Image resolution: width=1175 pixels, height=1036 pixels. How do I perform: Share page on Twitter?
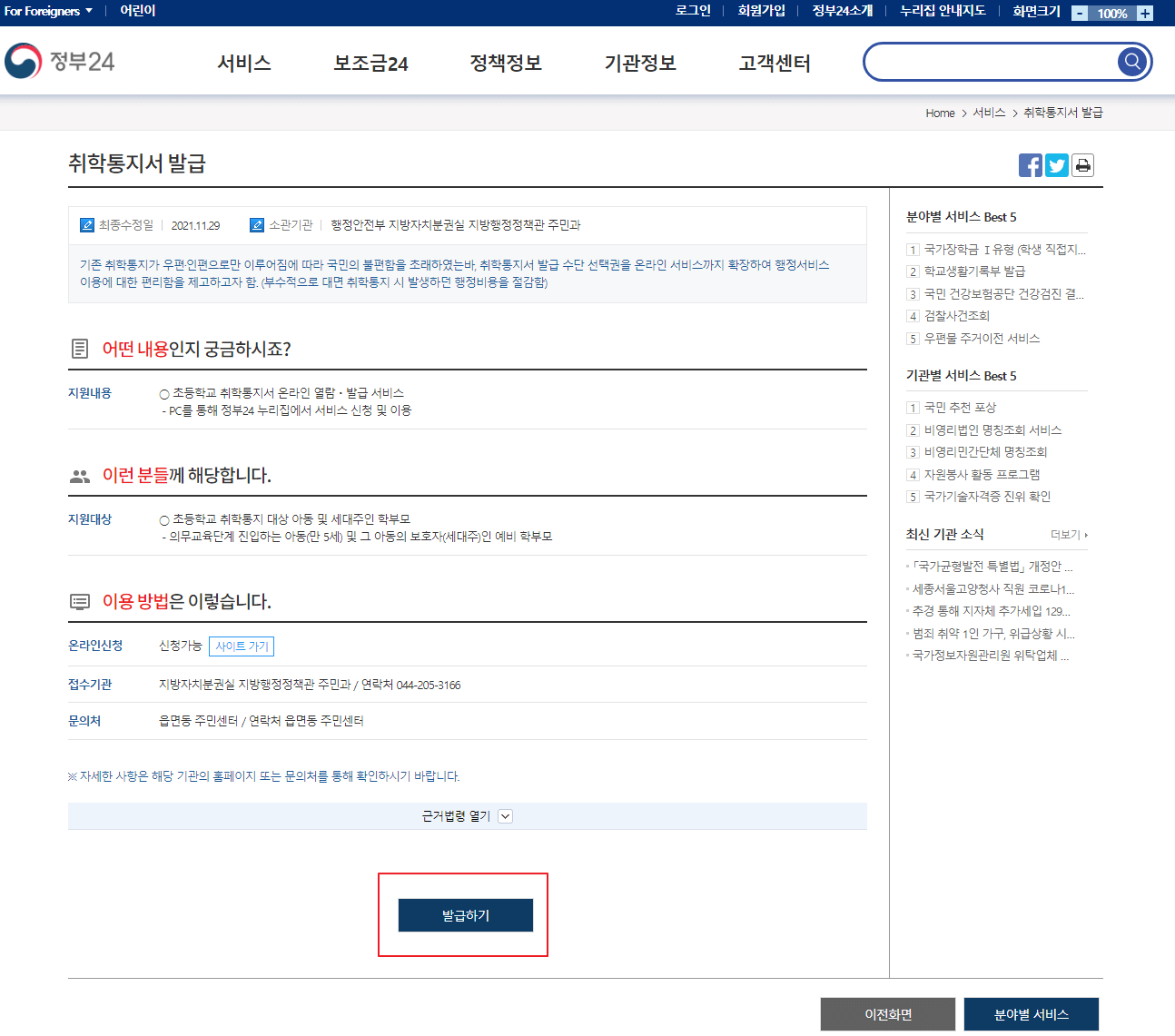(x=1057, y=165)
